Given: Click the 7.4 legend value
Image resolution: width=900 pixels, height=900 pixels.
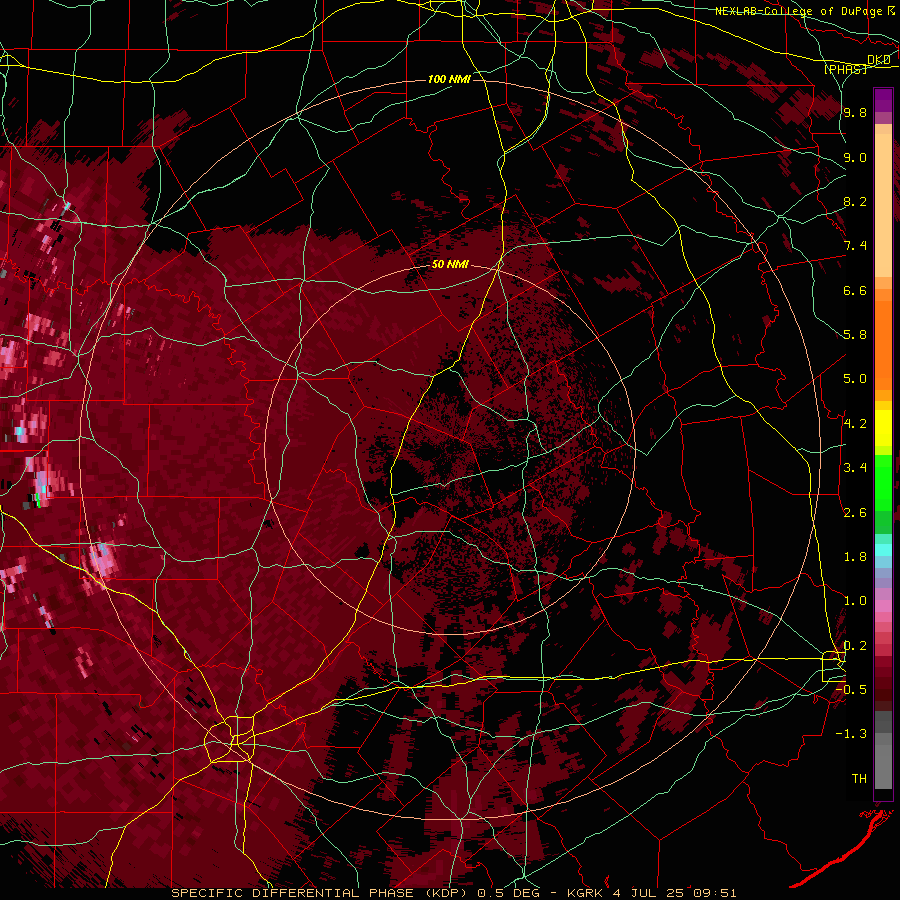Looking at the screenshot, I should (x=855, y=246).
